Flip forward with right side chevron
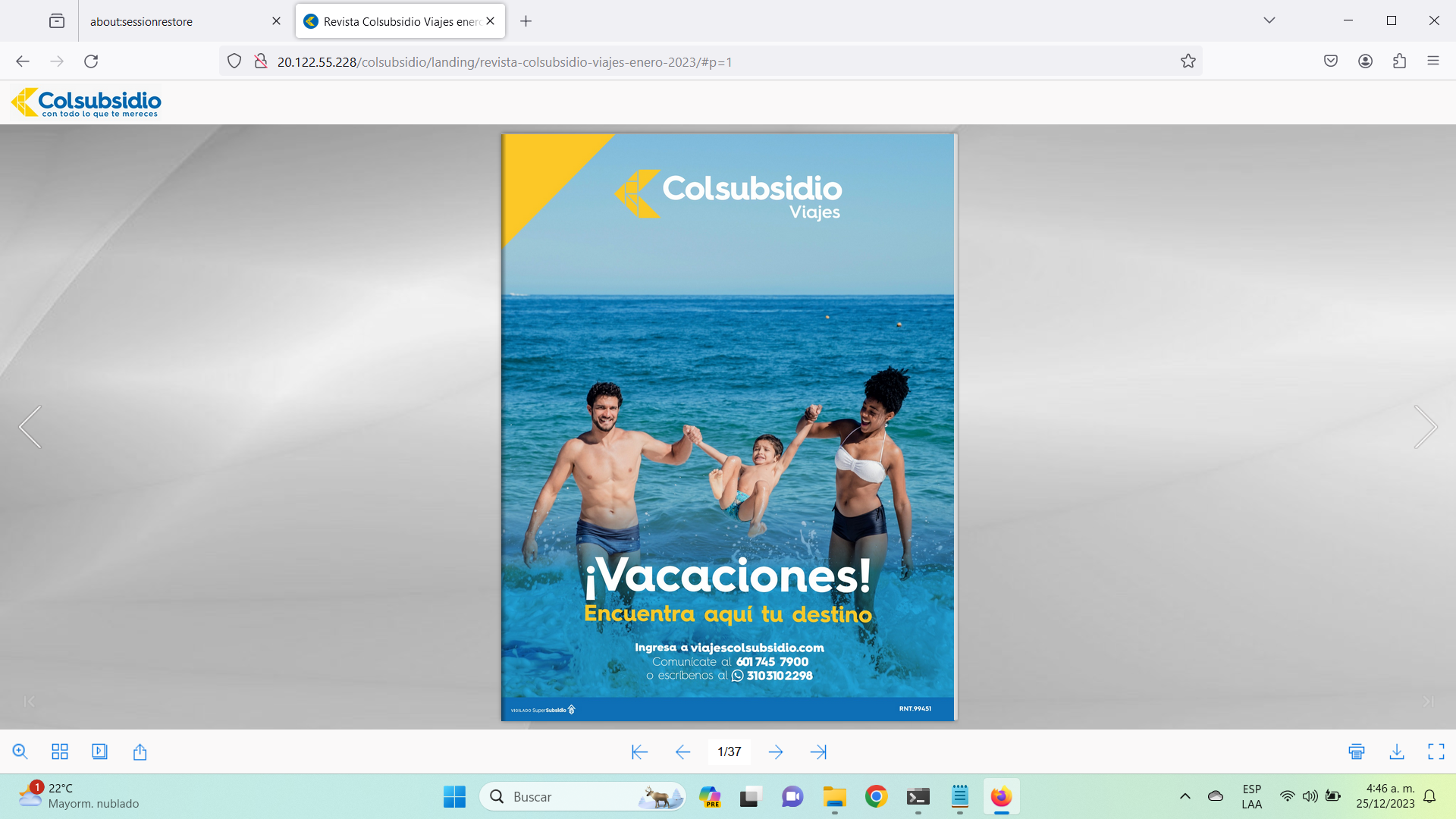1456x819 pixels. [1426, 427]
